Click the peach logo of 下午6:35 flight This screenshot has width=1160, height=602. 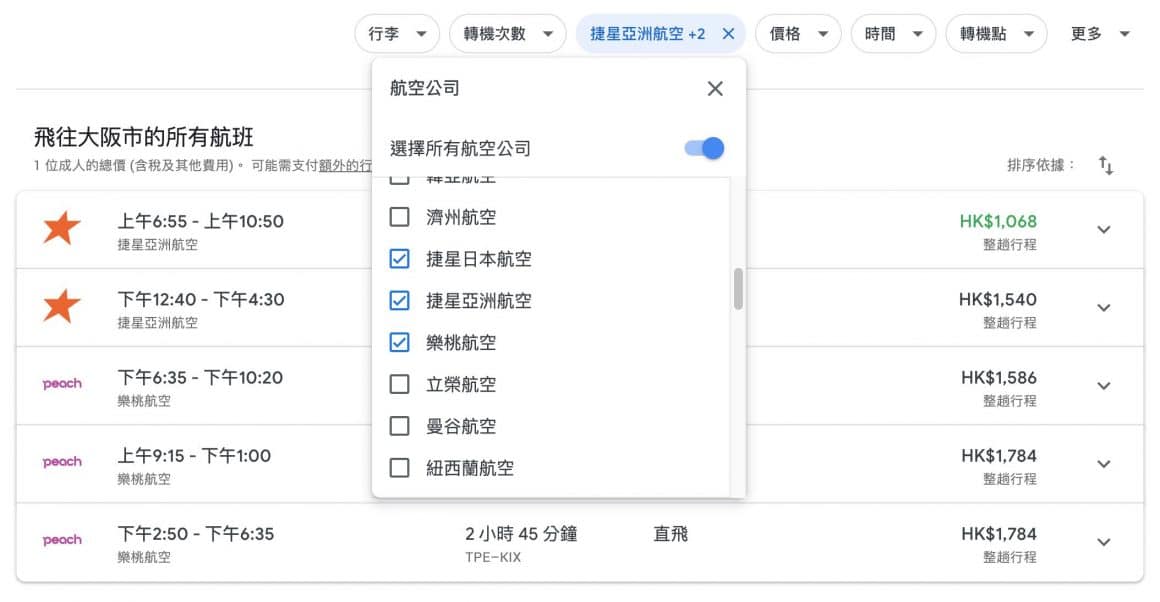[62, 384]
